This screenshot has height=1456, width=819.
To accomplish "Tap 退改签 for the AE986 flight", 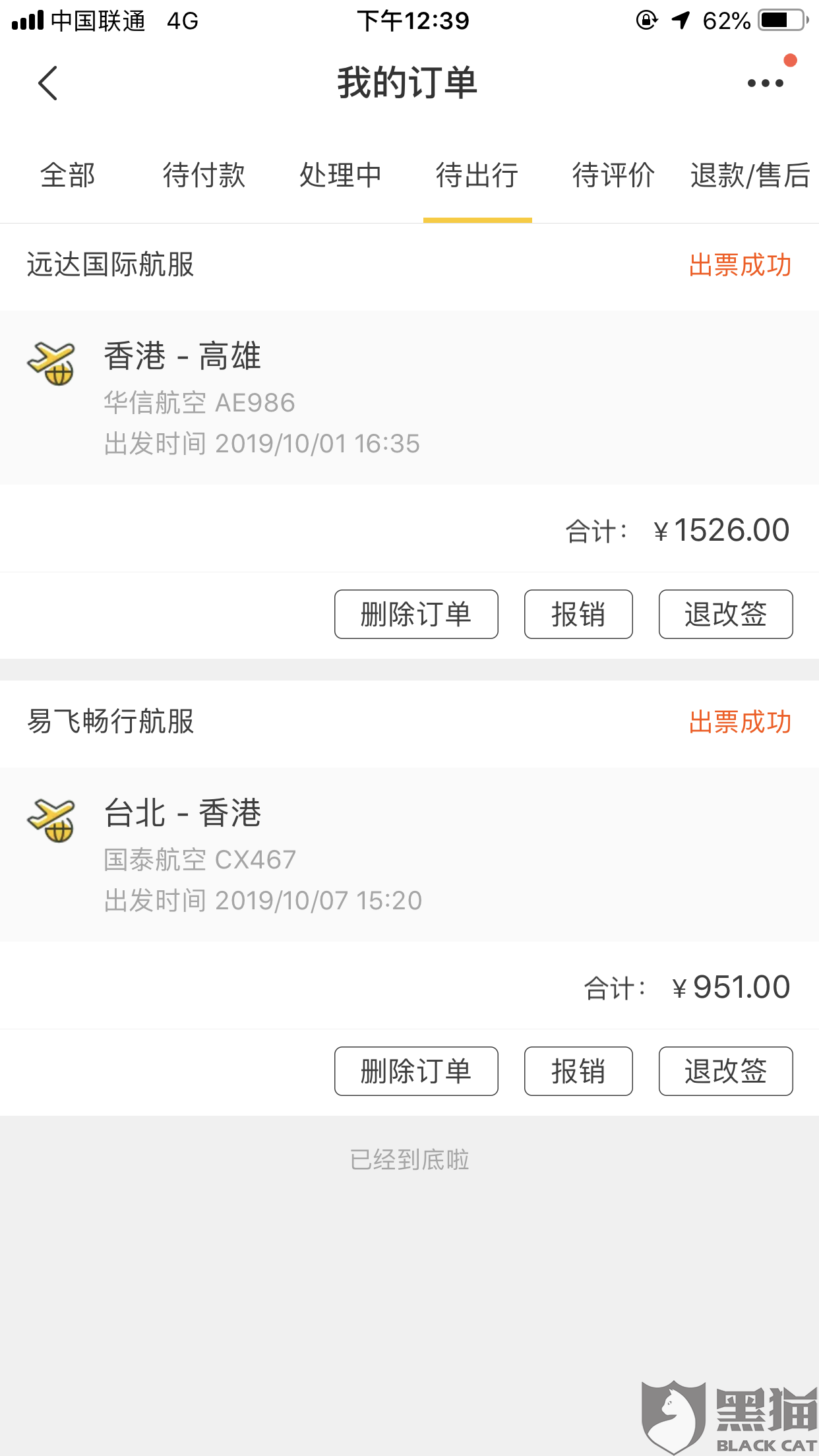I will click(x=725, y=614).
